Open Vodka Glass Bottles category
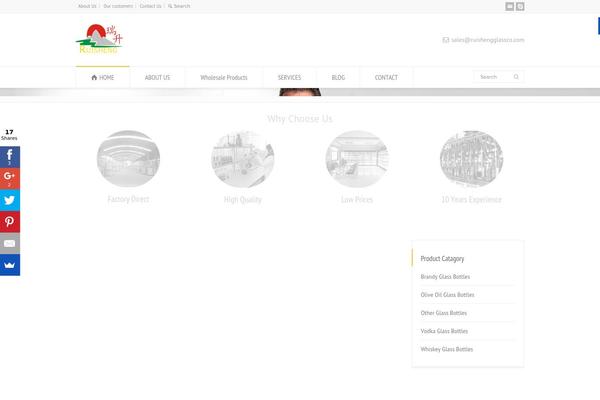The height and width of the screenshot is (400, 600). [x=444, y=331]
